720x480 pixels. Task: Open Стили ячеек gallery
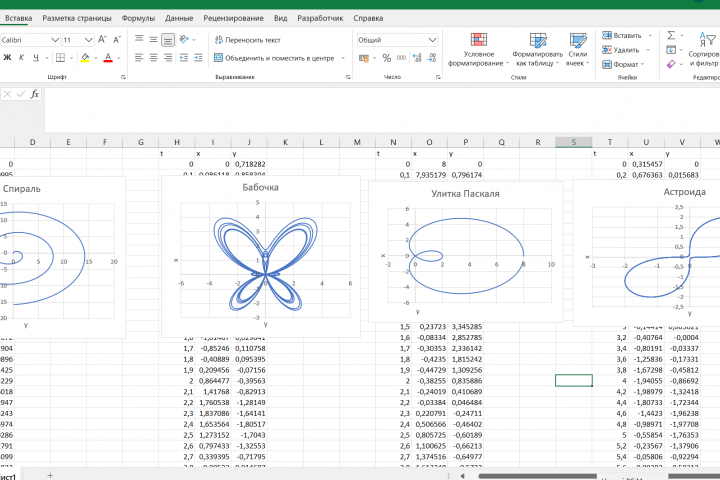click(x=578, y=50)
